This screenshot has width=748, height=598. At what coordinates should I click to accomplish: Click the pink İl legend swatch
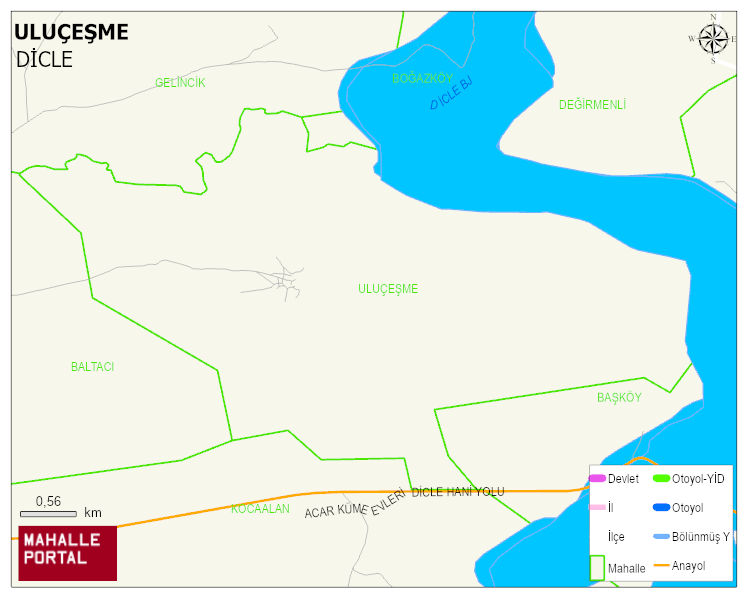click(597, 507)
